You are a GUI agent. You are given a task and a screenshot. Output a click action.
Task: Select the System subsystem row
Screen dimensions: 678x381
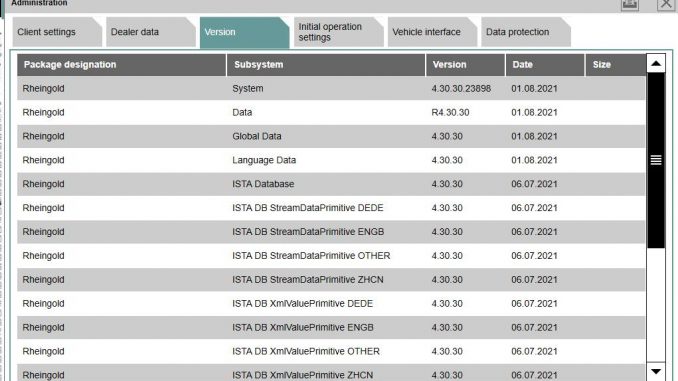pyautogui.click(x=331, y=89)
